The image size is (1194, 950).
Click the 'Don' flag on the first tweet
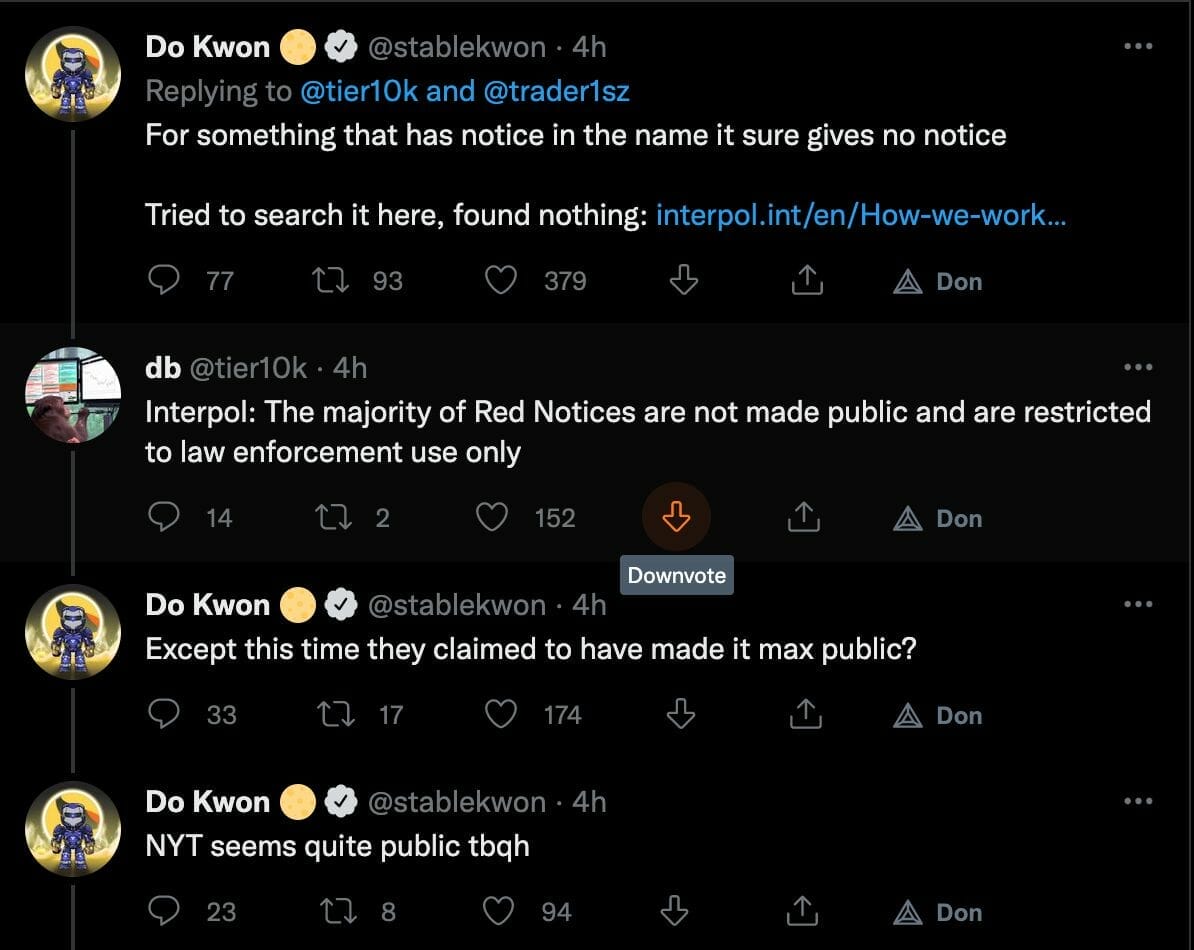(x=936, y=281)
